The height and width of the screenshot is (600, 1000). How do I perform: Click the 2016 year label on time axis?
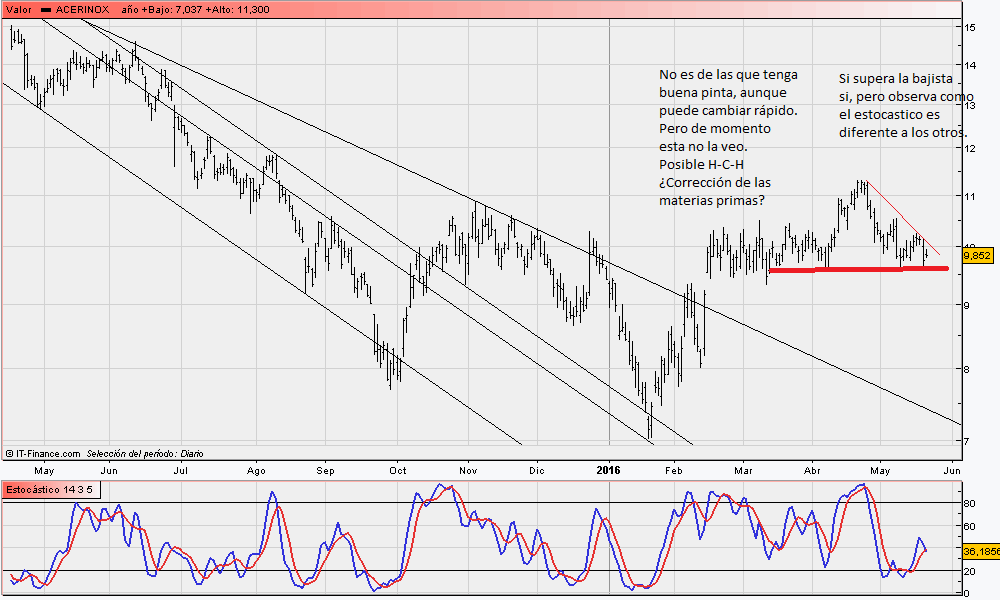tap(608, 470)
